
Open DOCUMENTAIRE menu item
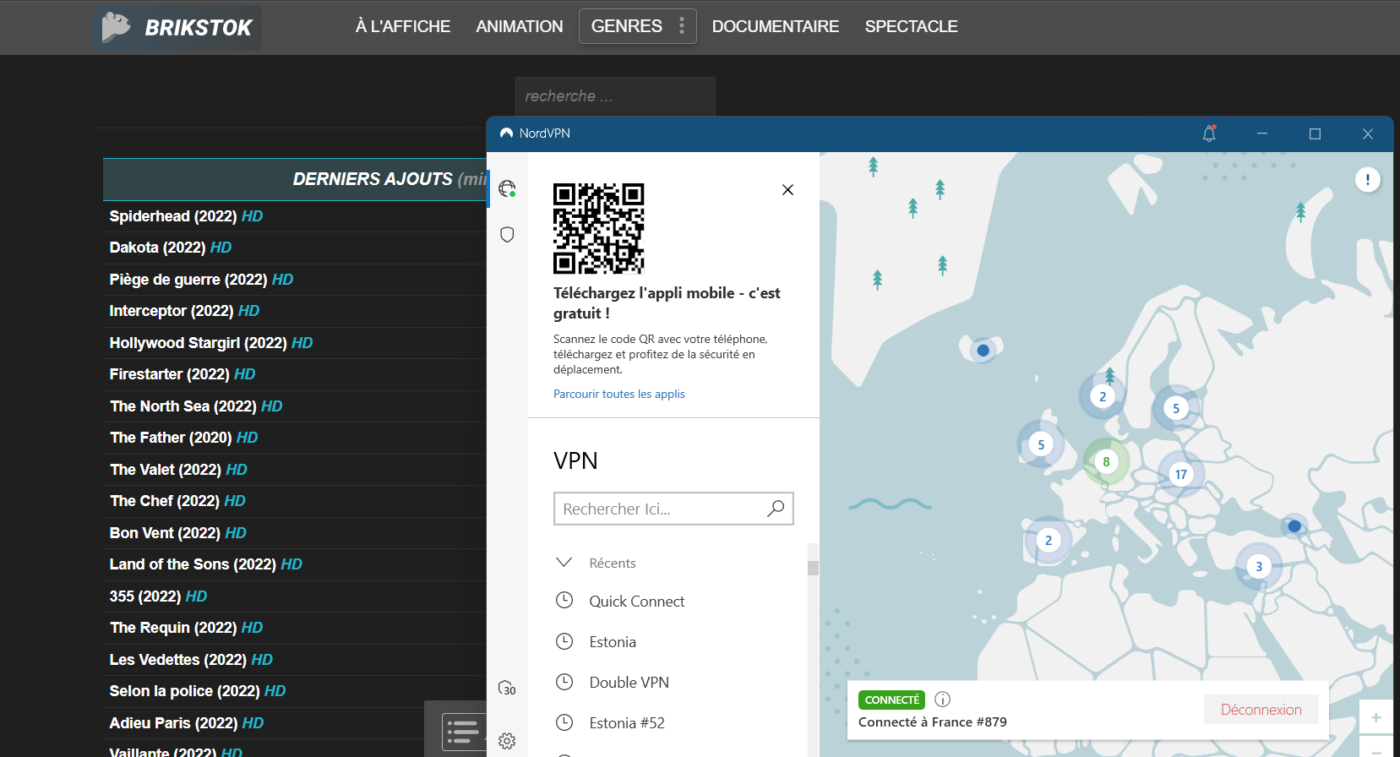776,27
